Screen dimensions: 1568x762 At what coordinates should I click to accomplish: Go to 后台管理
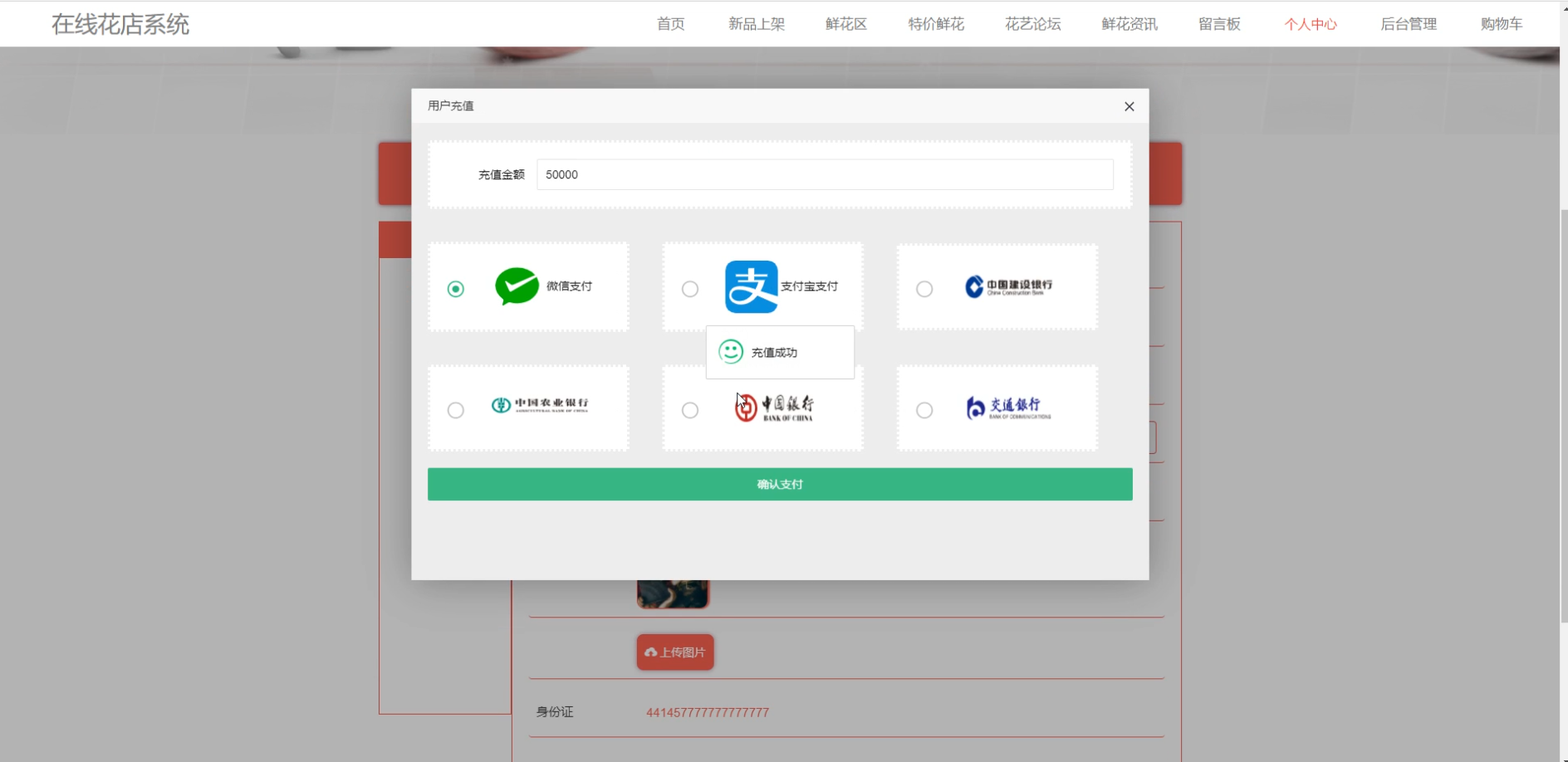1409,24
